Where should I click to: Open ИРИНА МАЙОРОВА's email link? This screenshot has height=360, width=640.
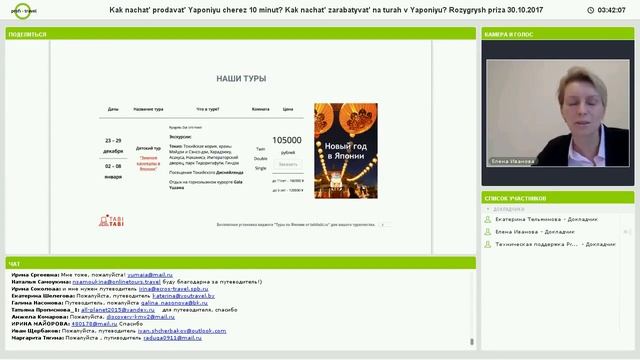click(94, 324)
